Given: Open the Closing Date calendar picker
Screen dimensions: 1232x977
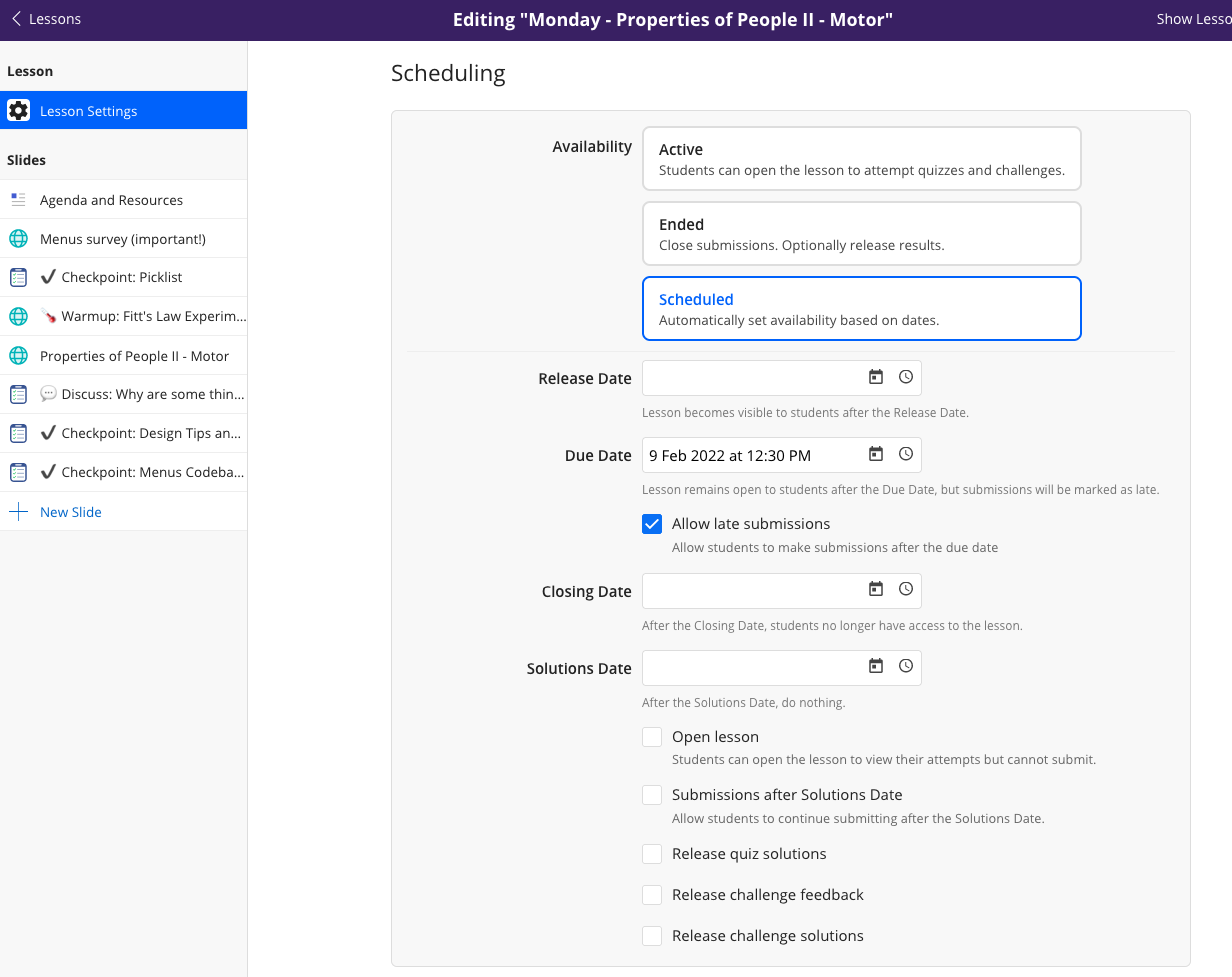Looking at the screenshot, I should click(876, 590).
